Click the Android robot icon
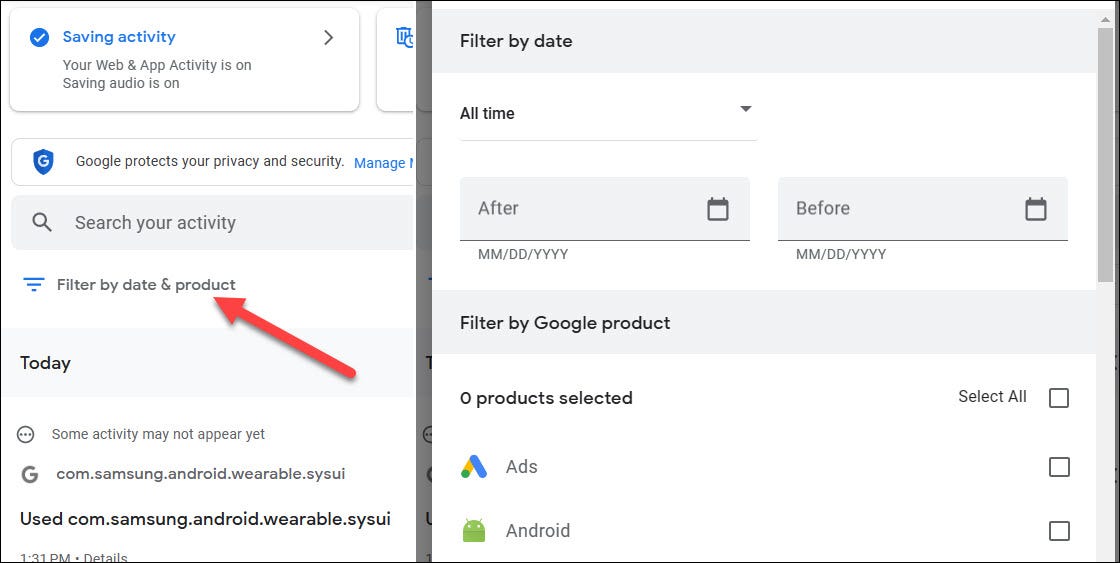1120x563 pixels. 474,531
